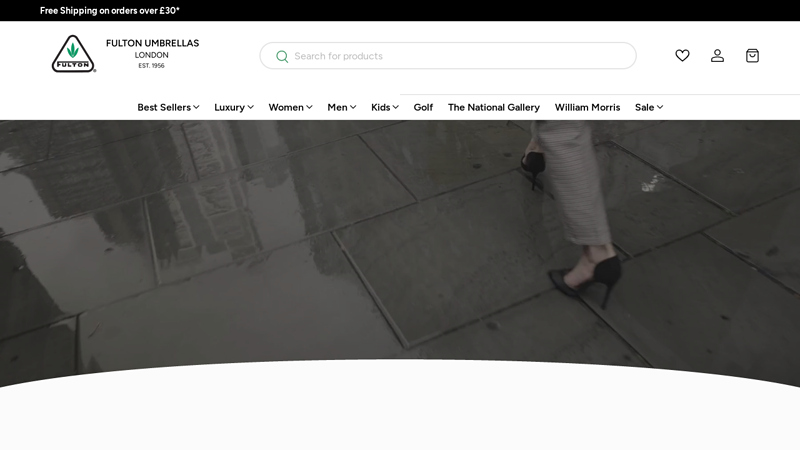Screen dimensions: 800x450
Task: Expand the Luxury dropdown menu
Action: (x=234, y=107)
